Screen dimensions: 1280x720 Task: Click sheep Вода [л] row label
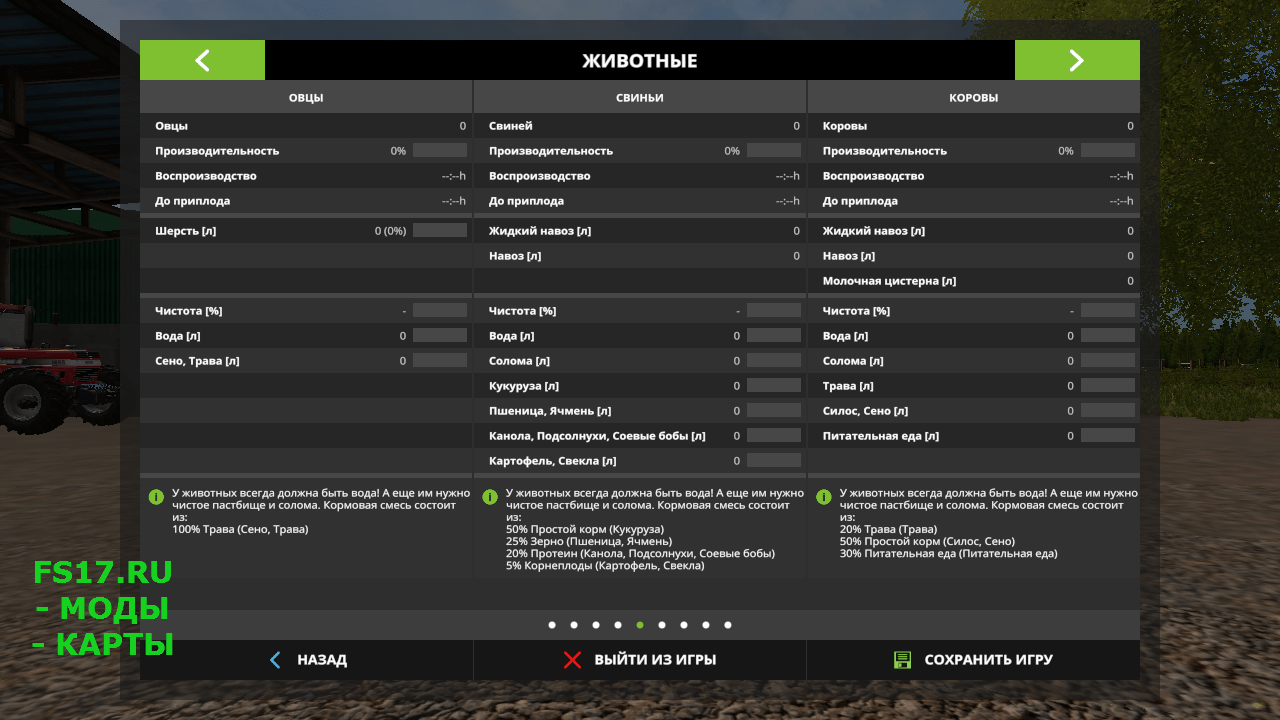[x=177, y=336]
